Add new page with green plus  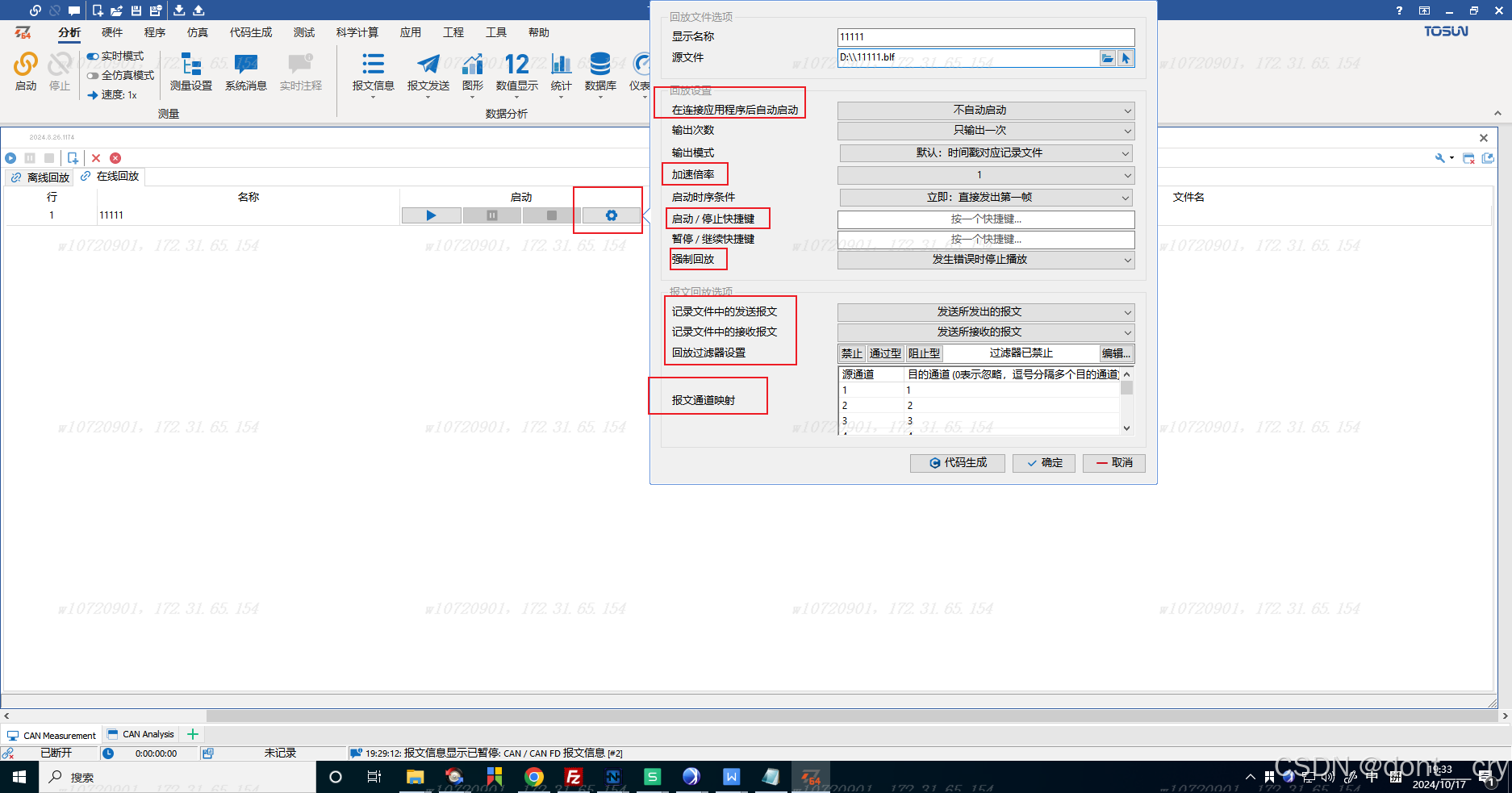click(x=193, y=734)
